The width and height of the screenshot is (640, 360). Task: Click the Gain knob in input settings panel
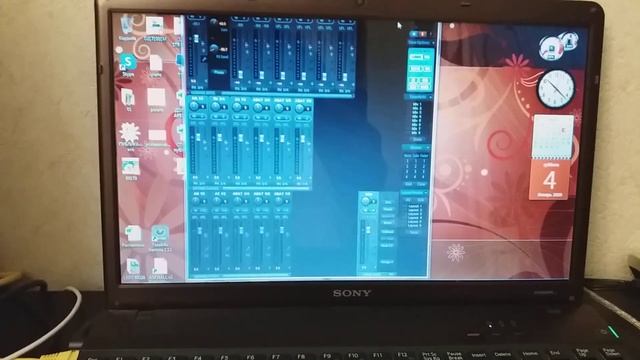[213, 22]
